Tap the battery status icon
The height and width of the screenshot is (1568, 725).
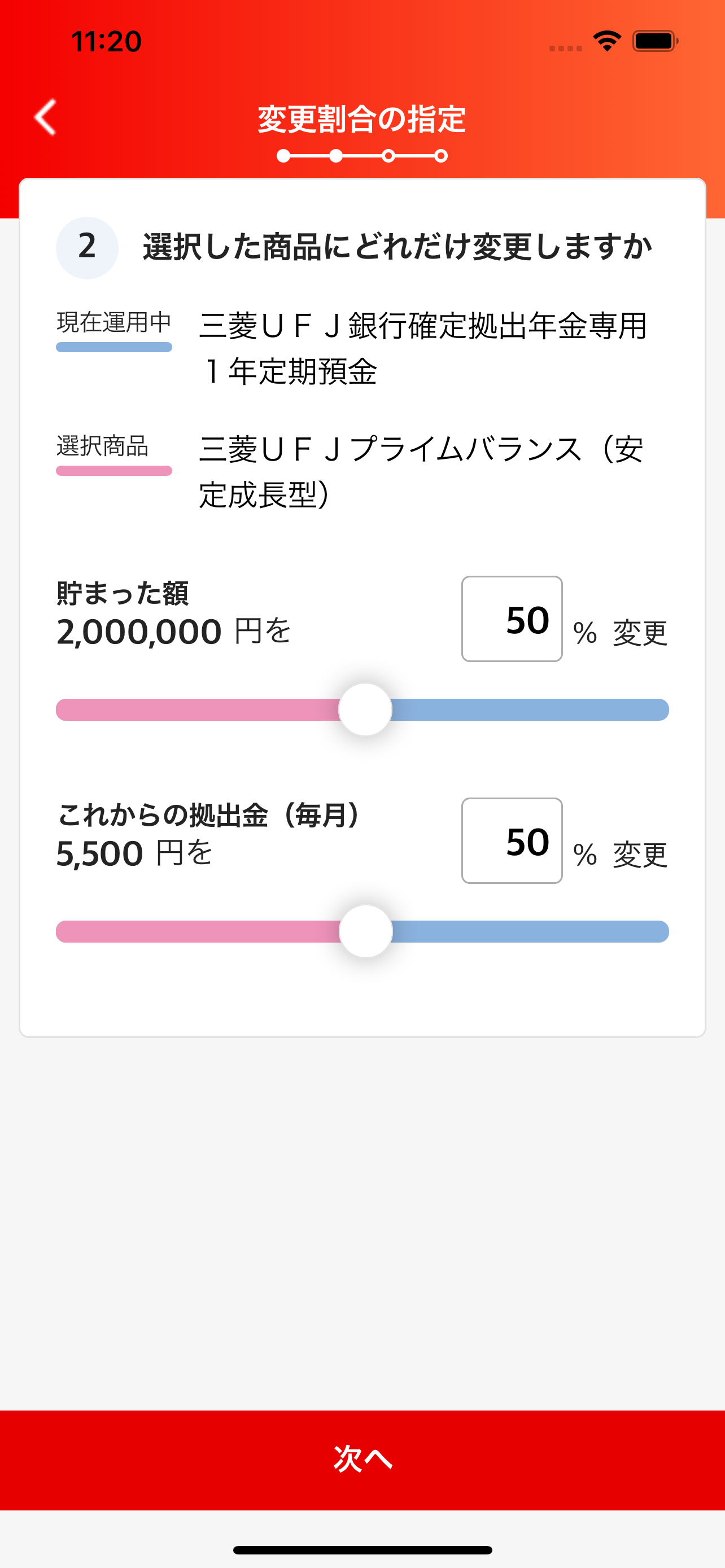pos(655,41)
